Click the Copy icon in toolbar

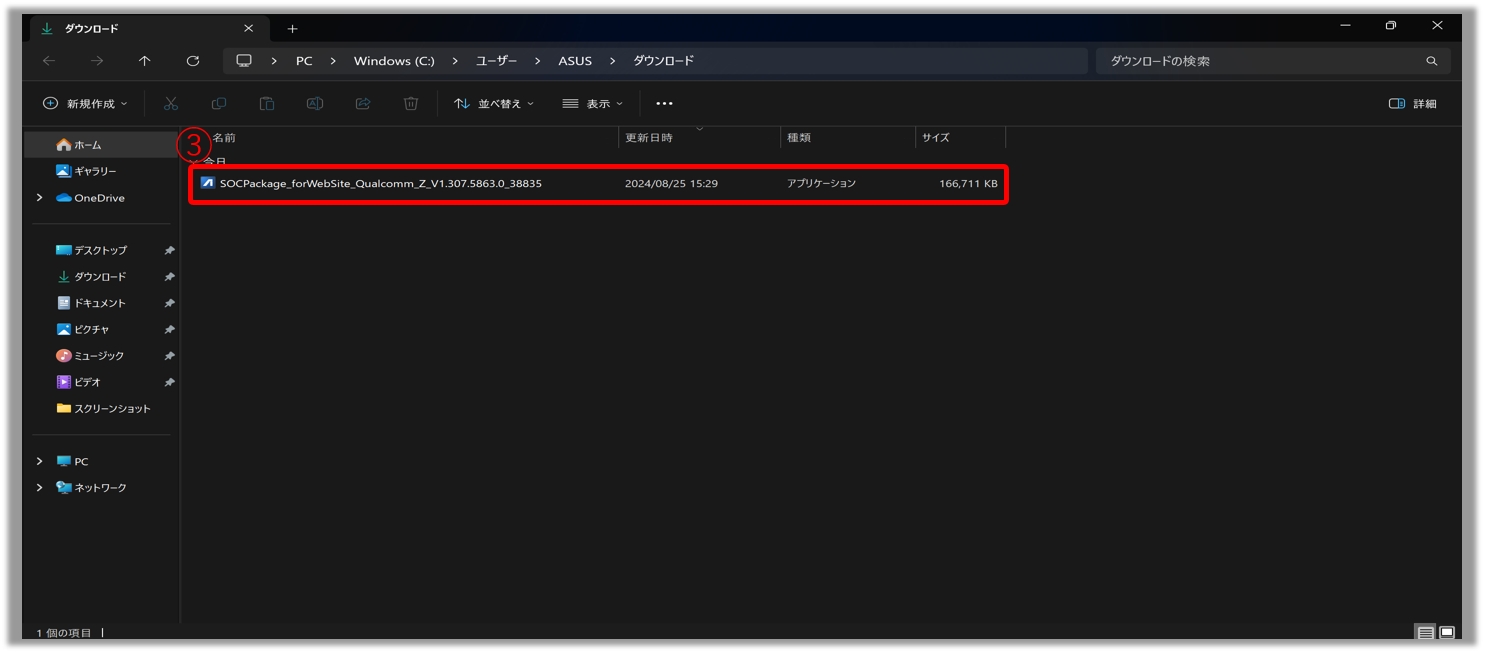coord(219,103)
